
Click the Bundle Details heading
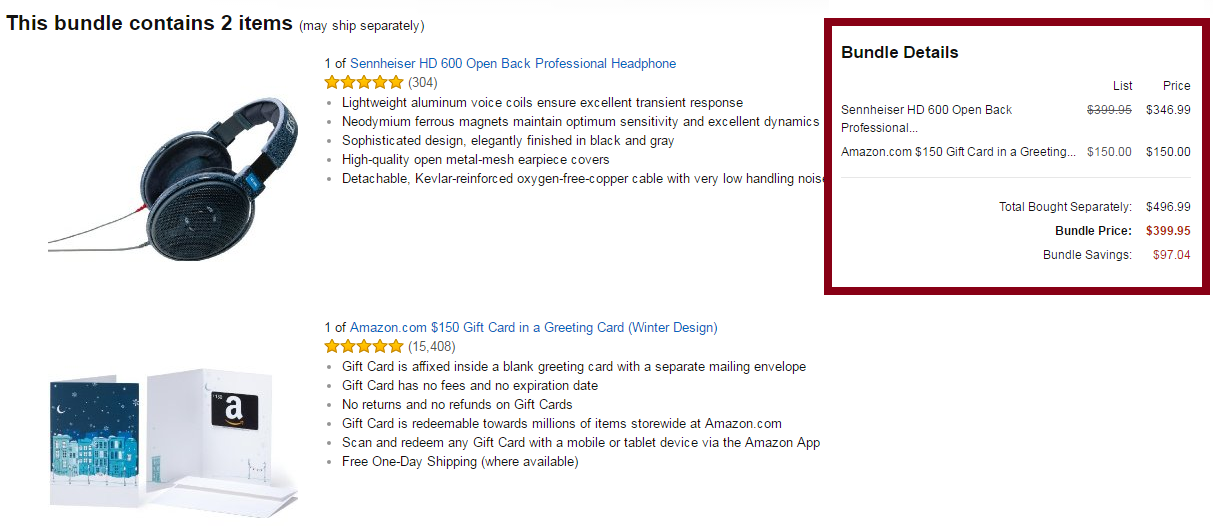899,52
